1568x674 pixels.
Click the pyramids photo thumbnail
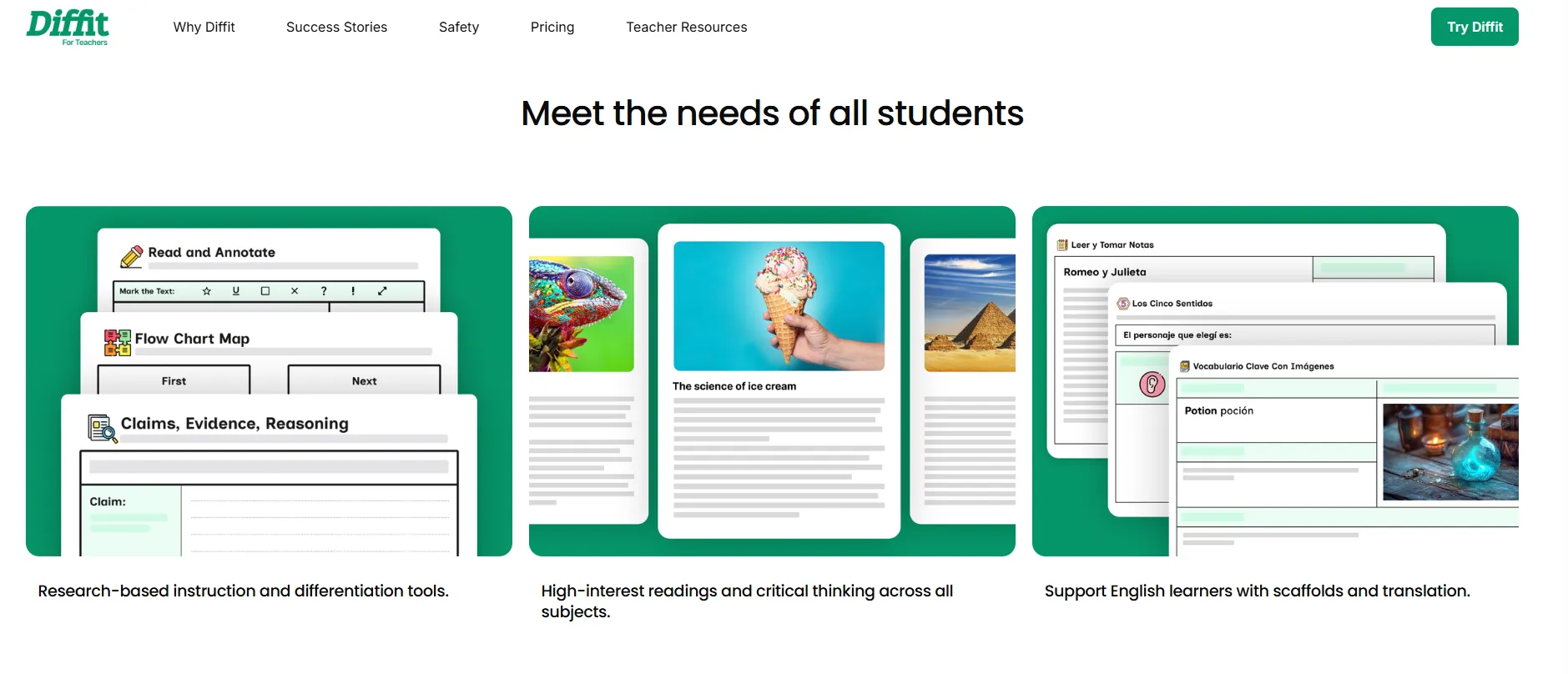click(x=970, y=313)
